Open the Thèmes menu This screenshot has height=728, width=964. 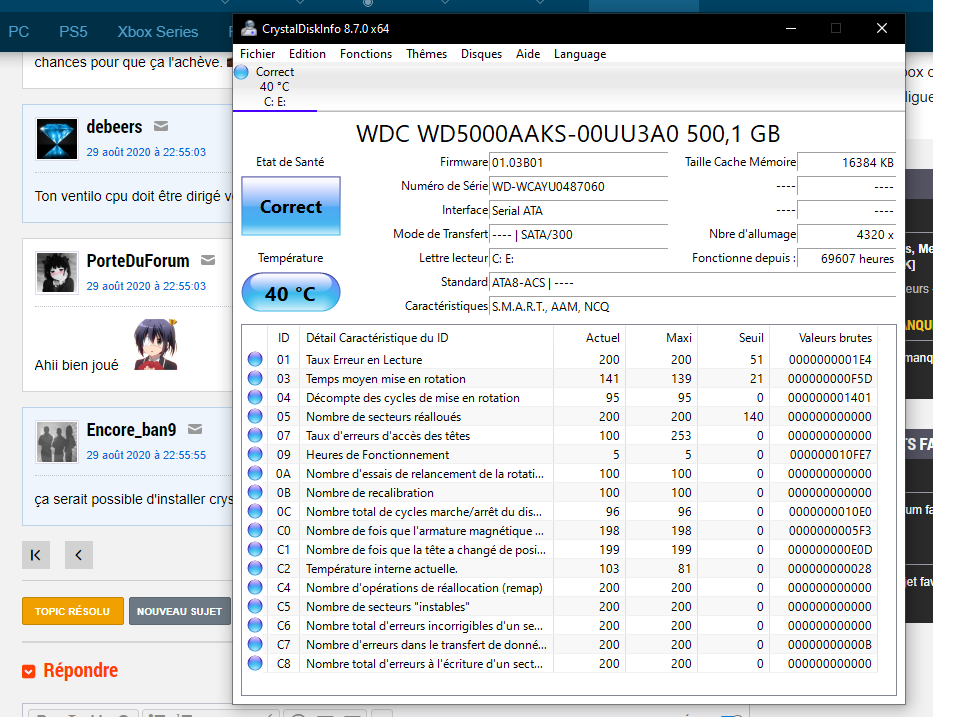click(x=427, y=54)
